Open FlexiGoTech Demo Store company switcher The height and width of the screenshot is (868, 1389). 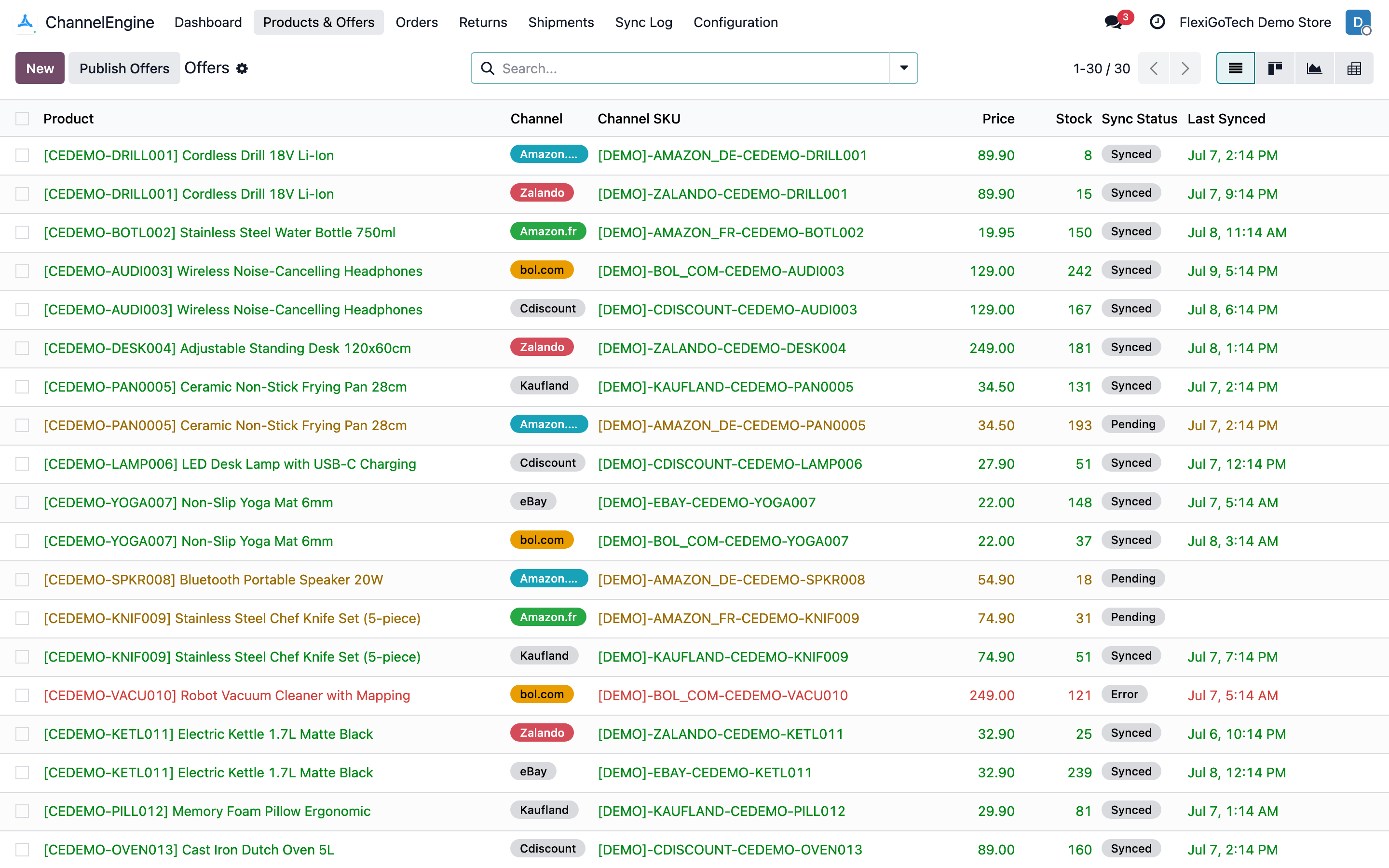(1255, 22)
